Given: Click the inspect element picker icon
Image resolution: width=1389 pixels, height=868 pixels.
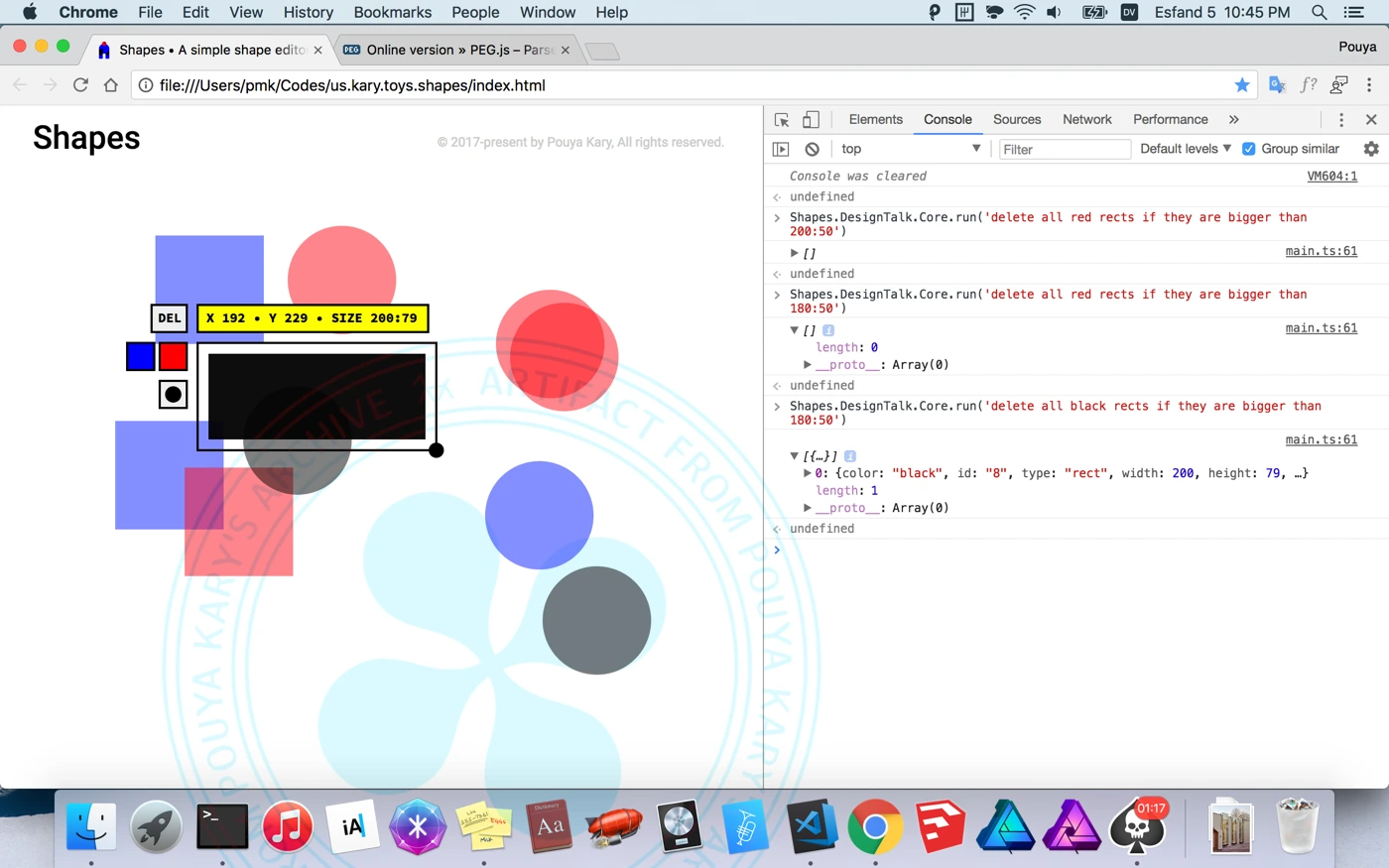Looking at the screenshot, I should (782, 120).
